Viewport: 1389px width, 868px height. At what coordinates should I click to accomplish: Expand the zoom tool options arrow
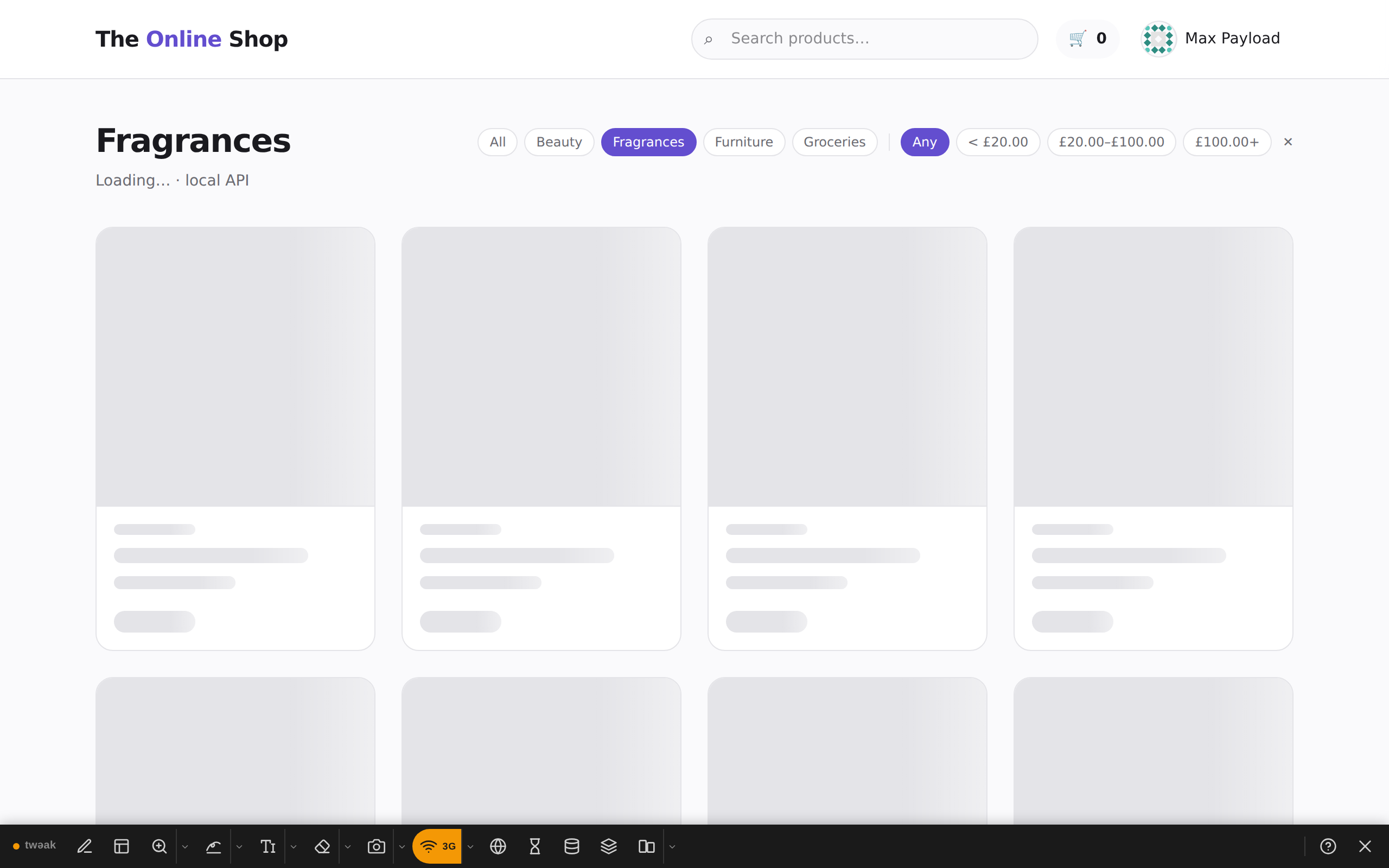click(185, 847)
